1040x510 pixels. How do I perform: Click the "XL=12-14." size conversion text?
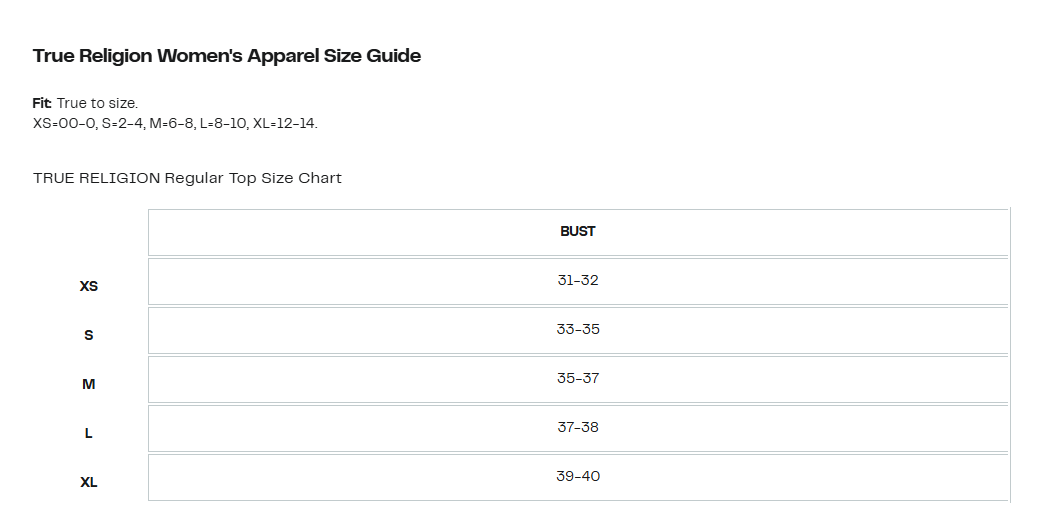tap(286, 123)
